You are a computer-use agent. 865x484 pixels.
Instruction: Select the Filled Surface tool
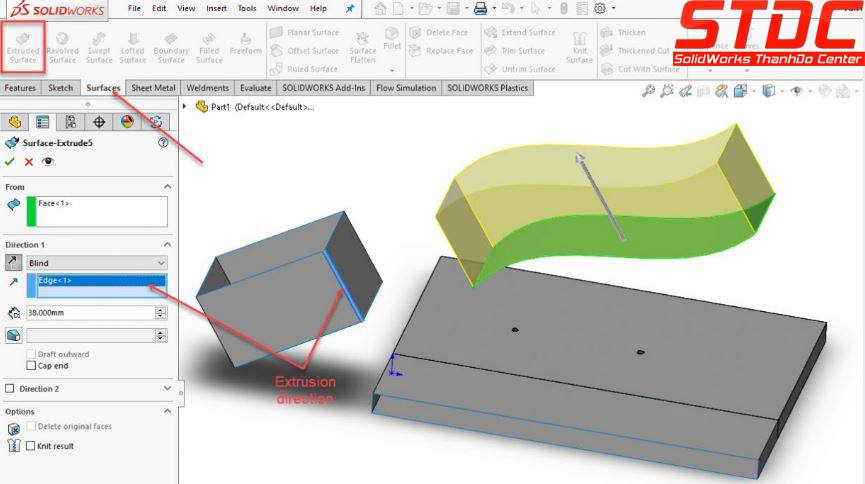pos(209,47)
